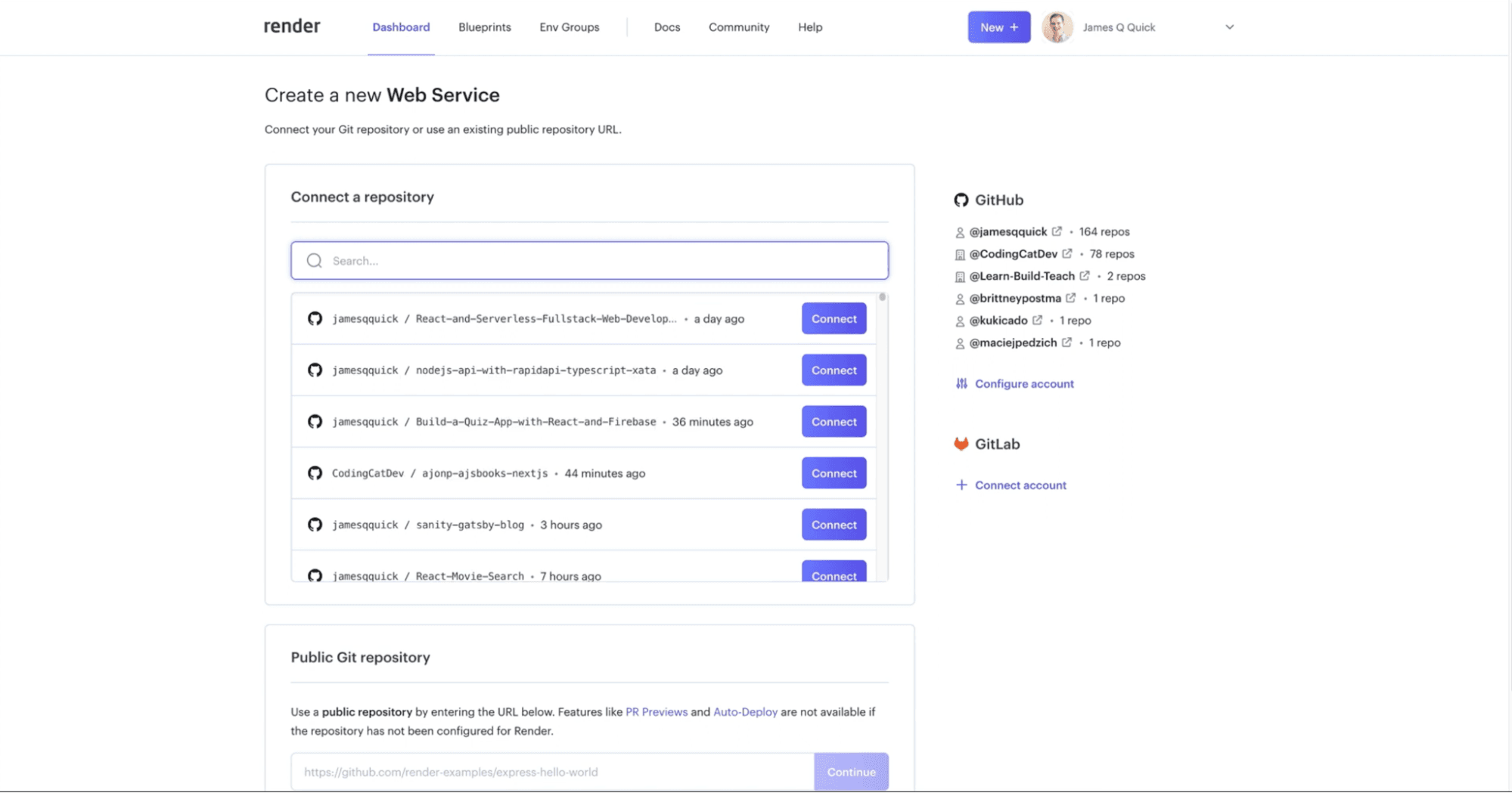This screenshot has height=793, width=1512.
Task: Open the Docs link
Action: coord(667,27)
